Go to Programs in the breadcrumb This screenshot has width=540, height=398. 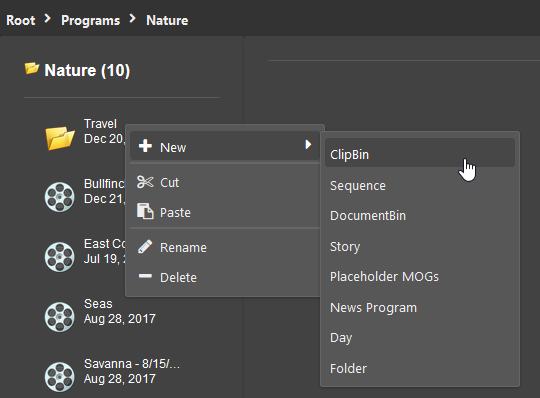coord(91,20)
